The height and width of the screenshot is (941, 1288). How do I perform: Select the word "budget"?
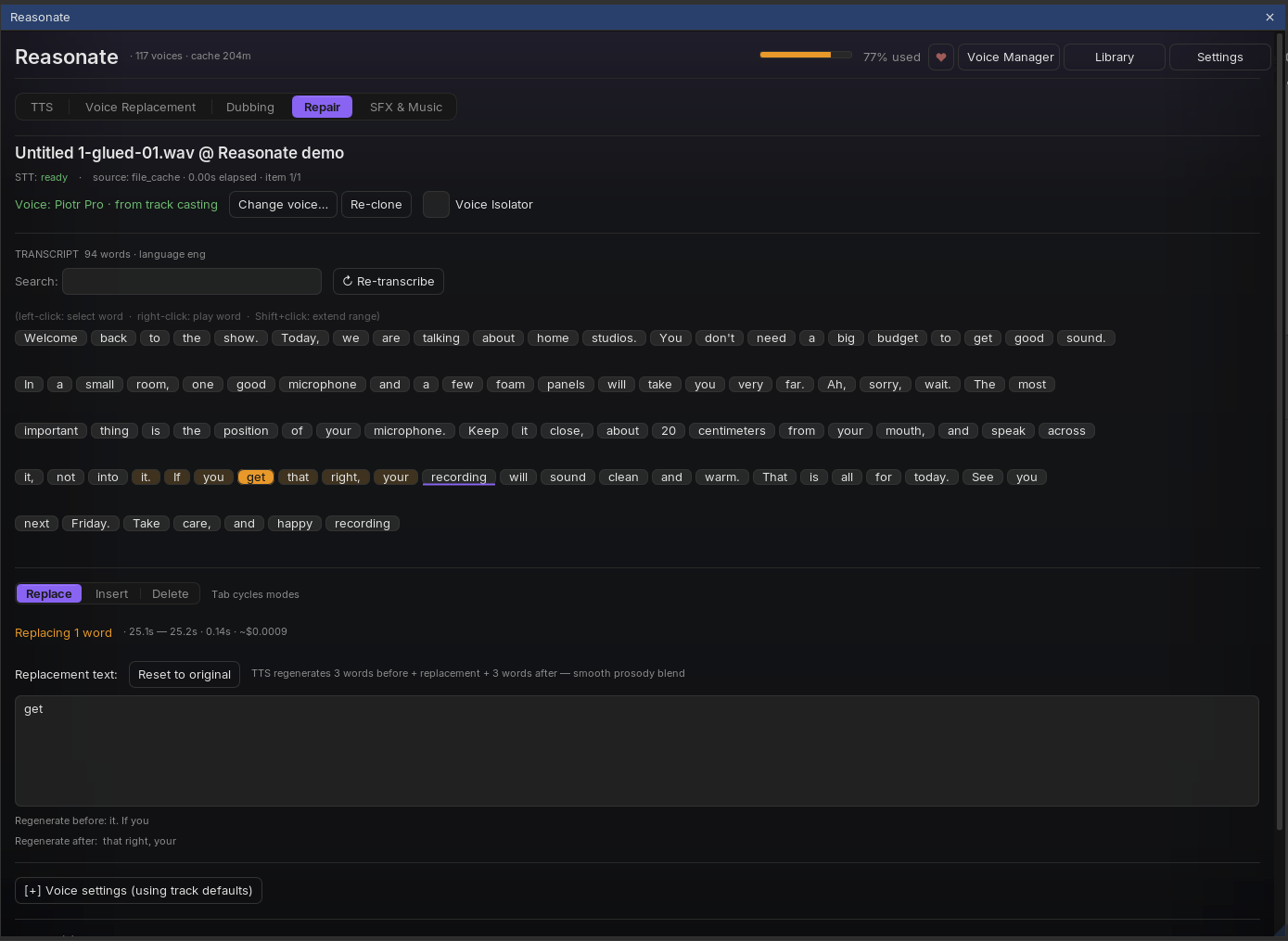898,338
